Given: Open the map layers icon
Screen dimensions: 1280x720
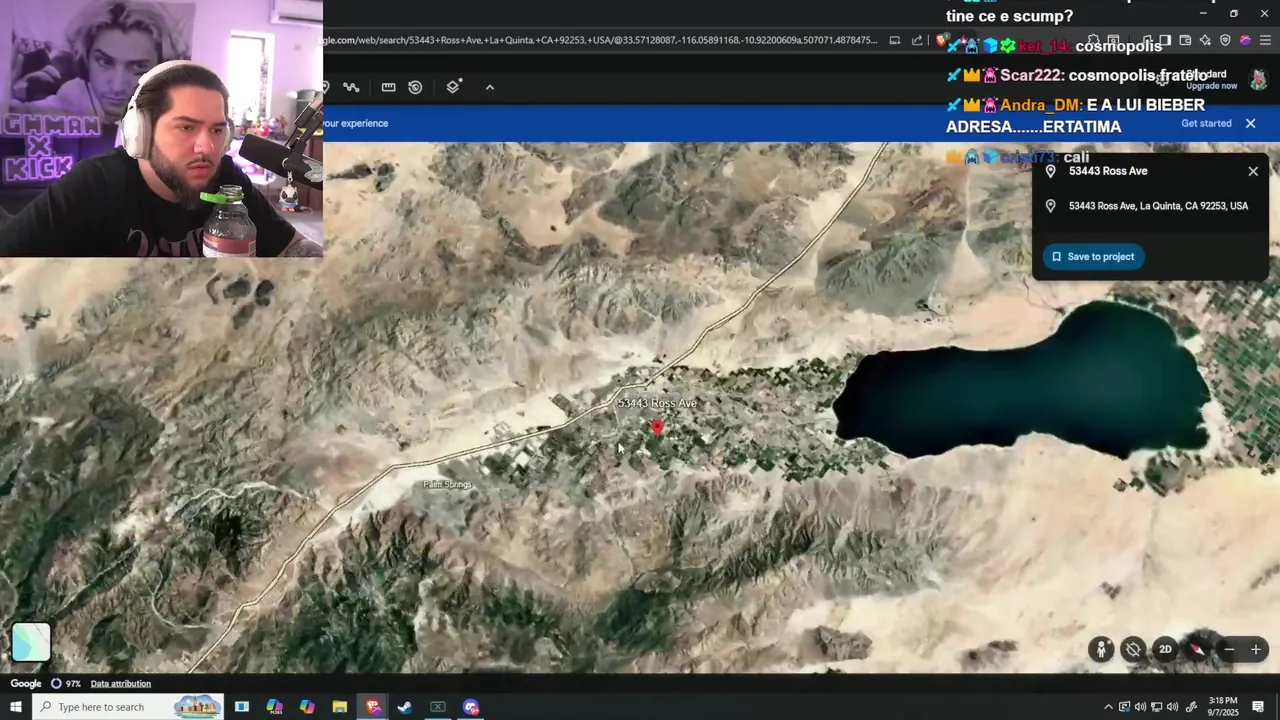Looking at the screenshot, I should (x=453, y=87).
